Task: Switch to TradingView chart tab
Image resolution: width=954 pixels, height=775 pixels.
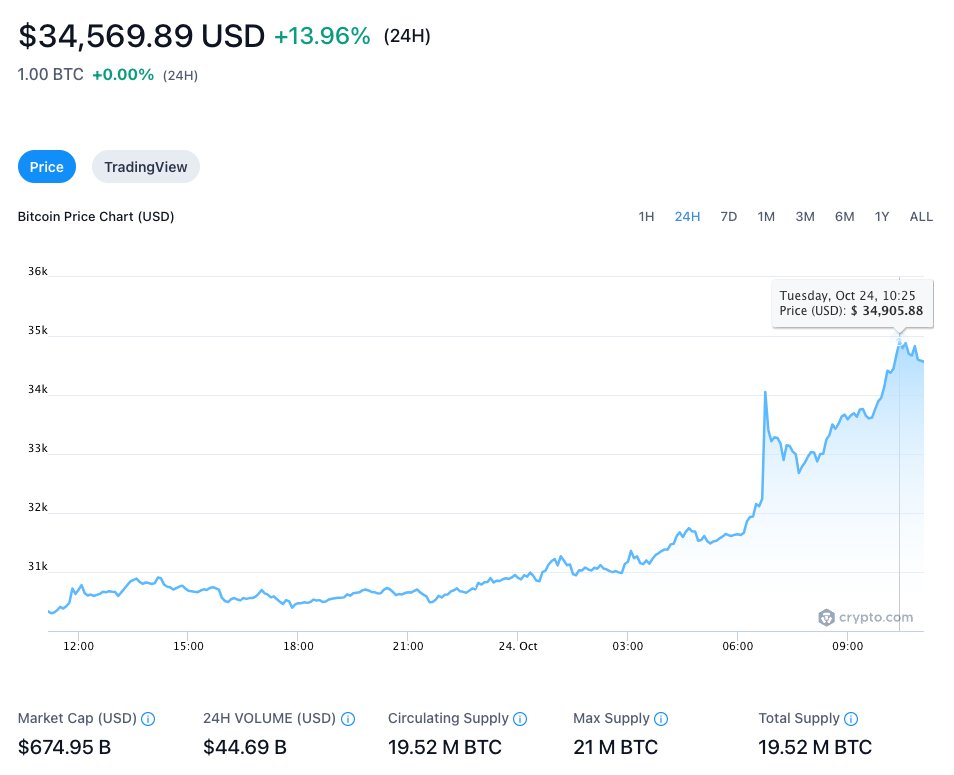Action: click(x=145, y=167)
